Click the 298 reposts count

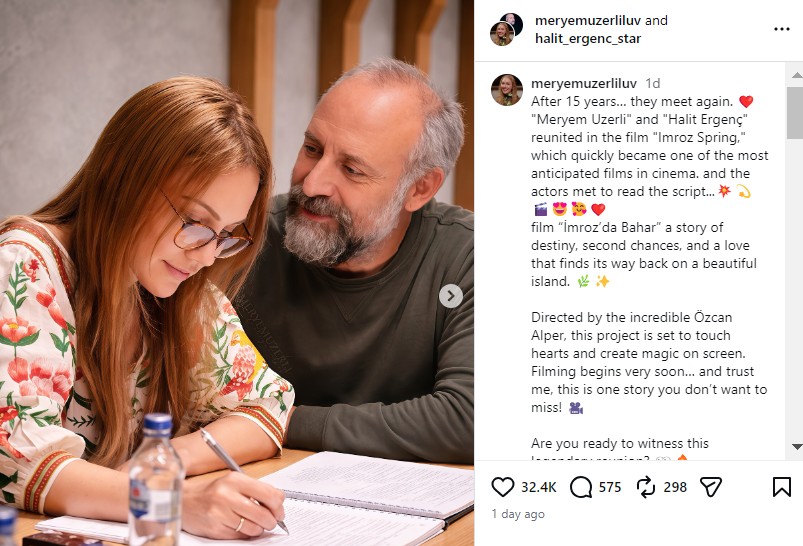(x=675, y=487)
